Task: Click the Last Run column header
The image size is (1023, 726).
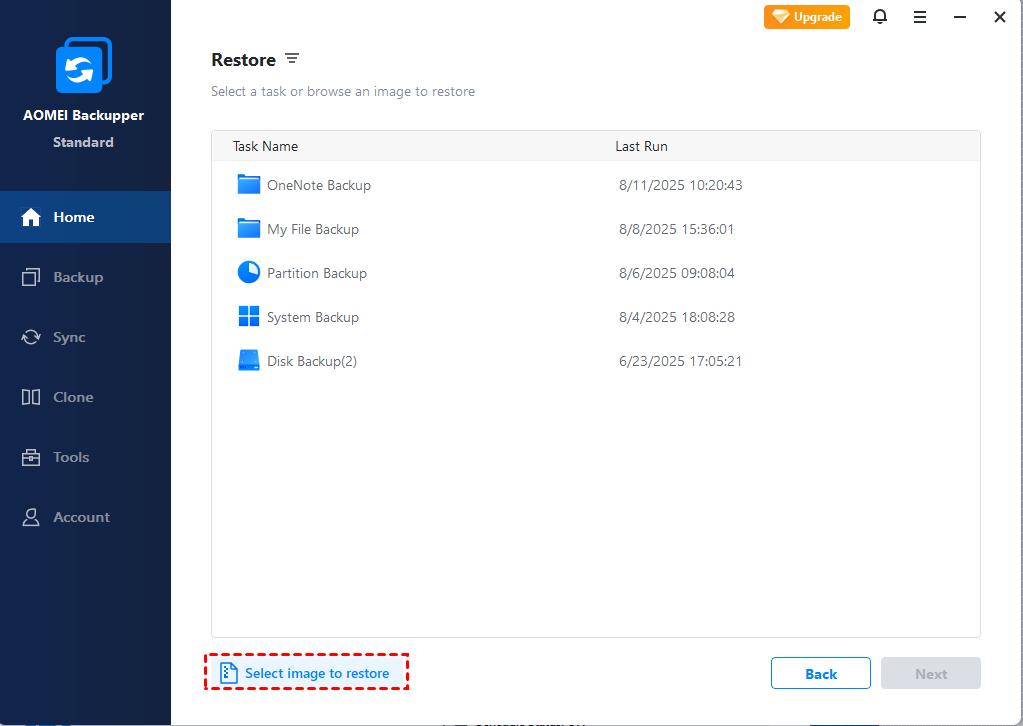Action: pyautogui.click(x=641, y=145)
